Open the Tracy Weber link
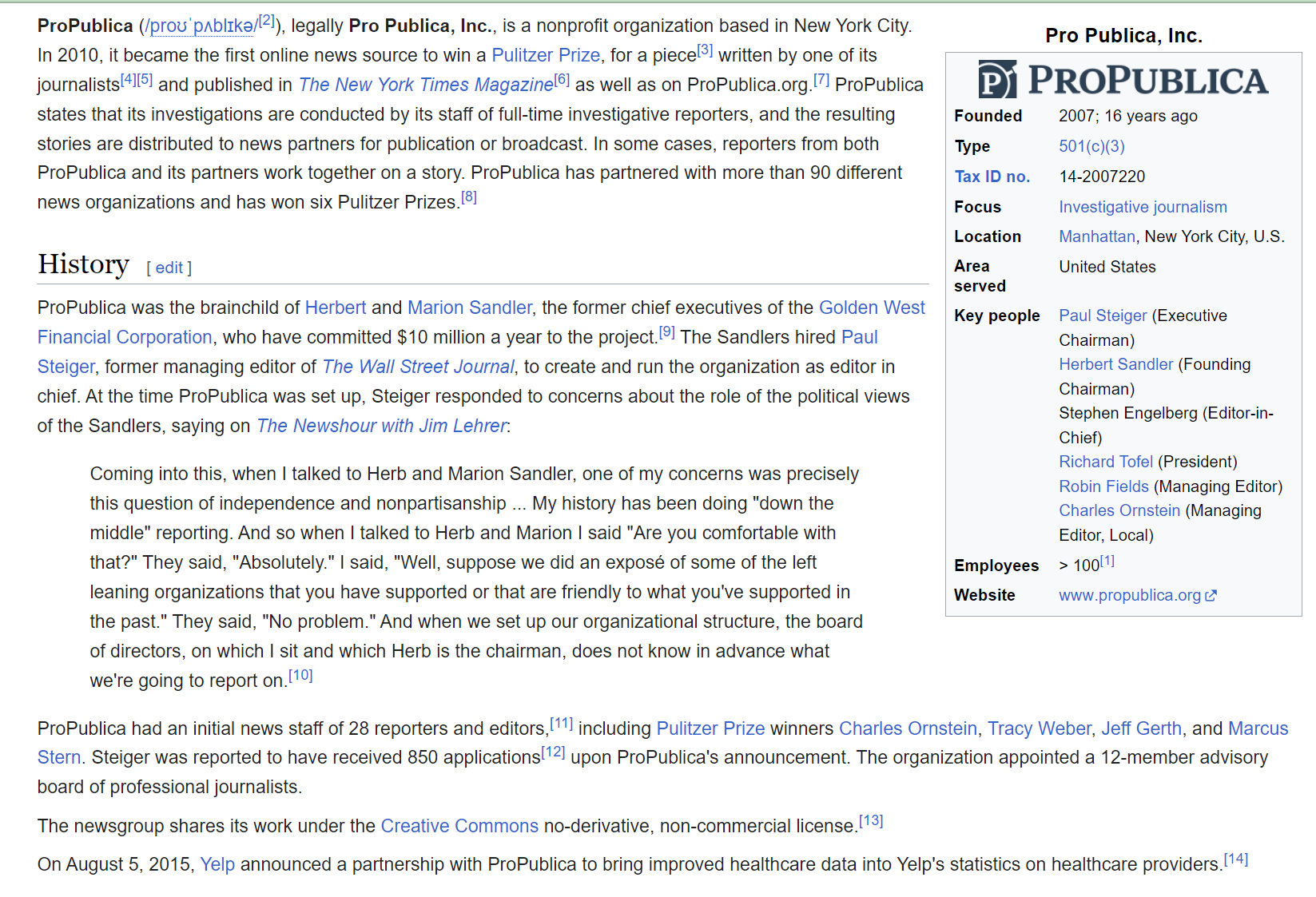The width and height of the screenshot is (1316, 897). pos(1040,728)
